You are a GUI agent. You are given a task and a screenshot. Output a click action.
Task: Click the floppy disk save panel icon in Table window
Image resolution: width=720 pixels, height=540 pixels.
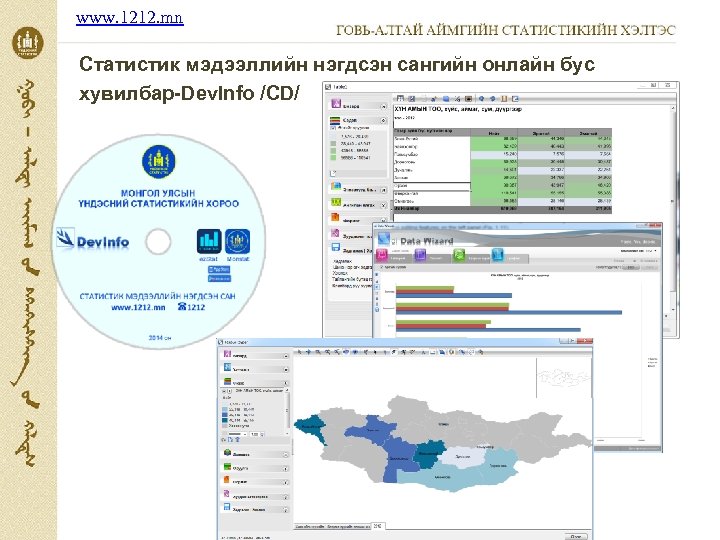coord(336,248)
